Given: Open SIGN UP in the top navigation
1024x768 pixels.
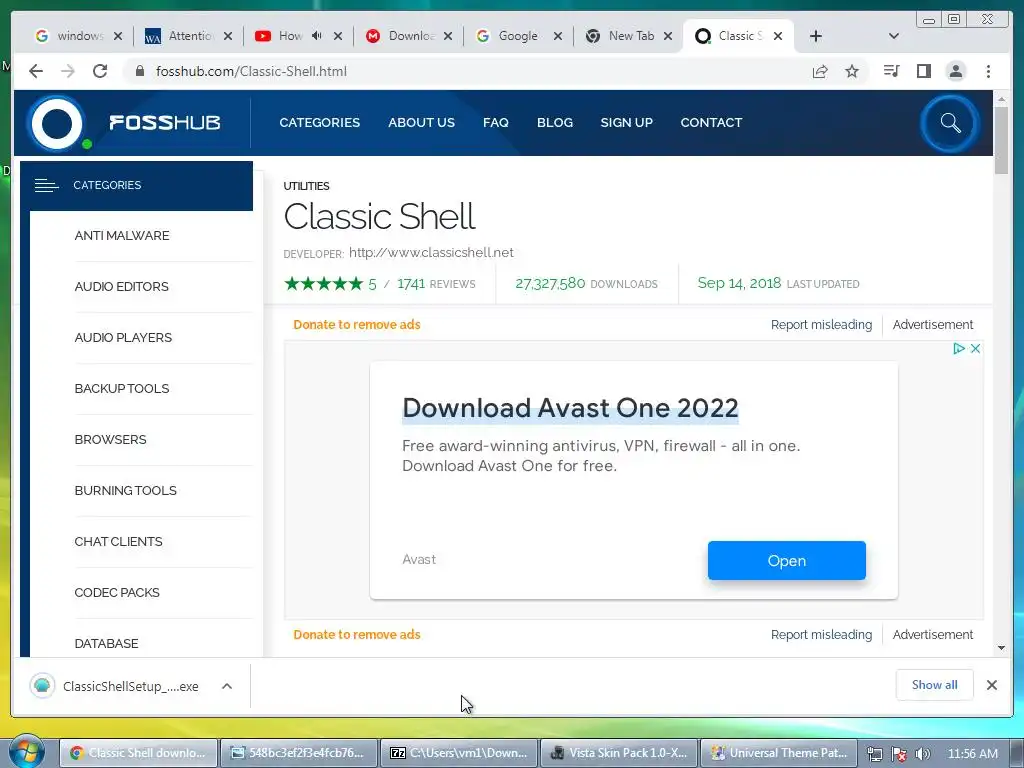Looking at the screenshot, I should [626, 123].
